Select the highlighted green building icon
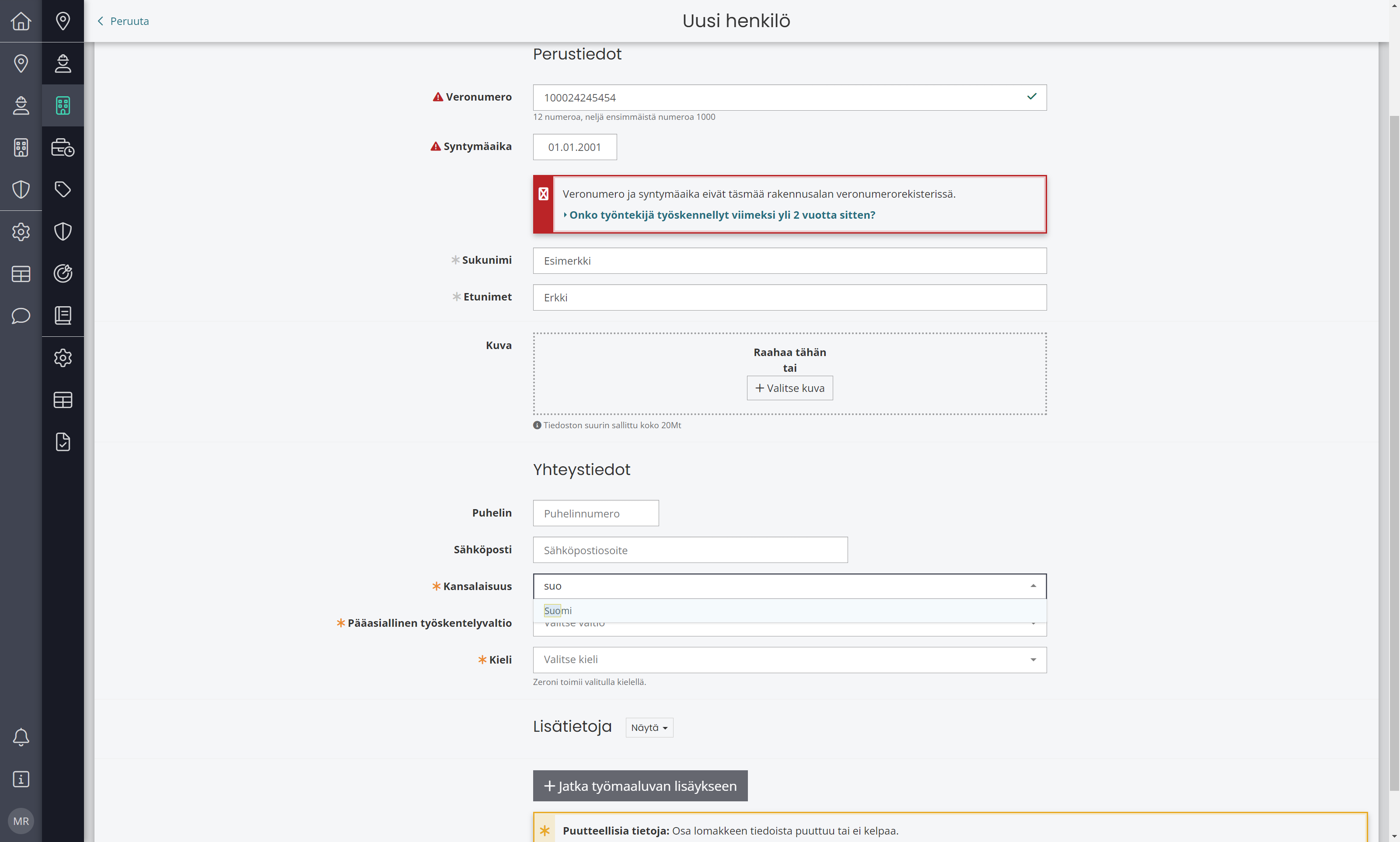This screenshot has width=1400, height=842. 63,105
